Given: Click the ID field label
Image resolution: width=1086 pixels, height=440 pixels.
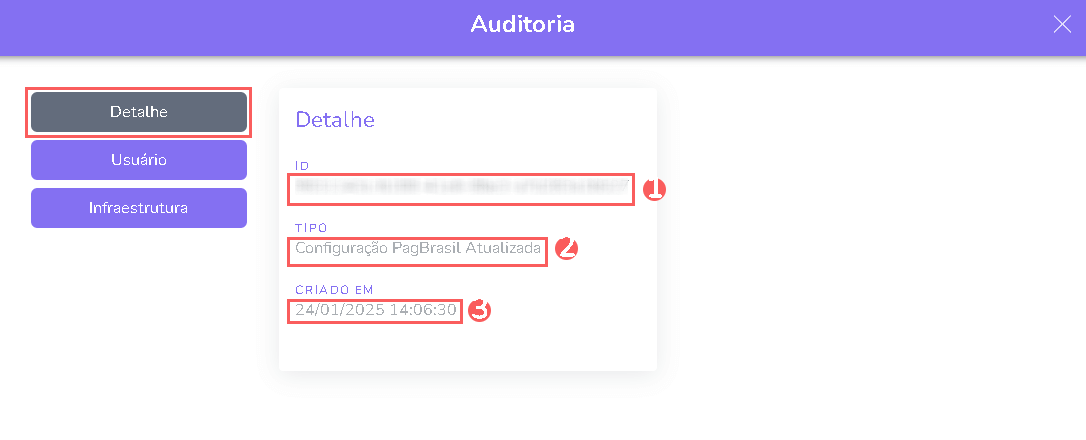Looking at the screenshot, I should (302, 165).
